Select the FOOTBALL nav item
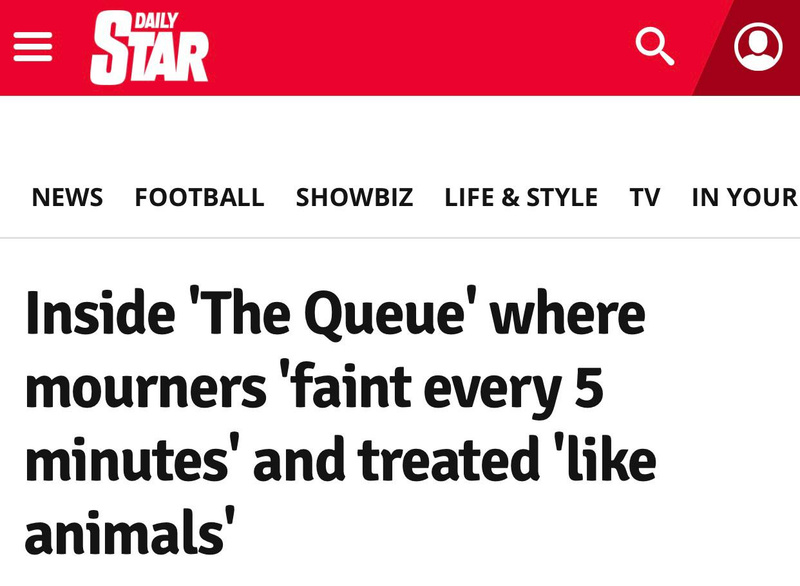 click(x=199, y=198)
